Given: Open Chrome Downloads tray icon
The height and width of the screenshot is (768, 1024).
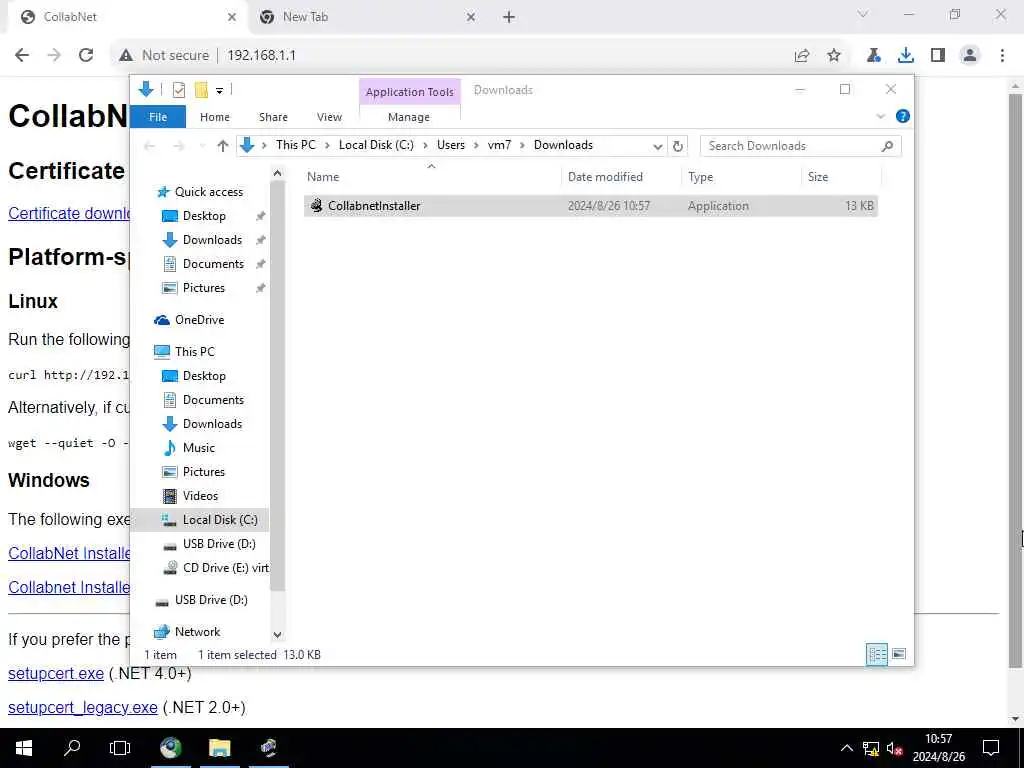Looking at the screenshot, I should (x=906, y=56).
